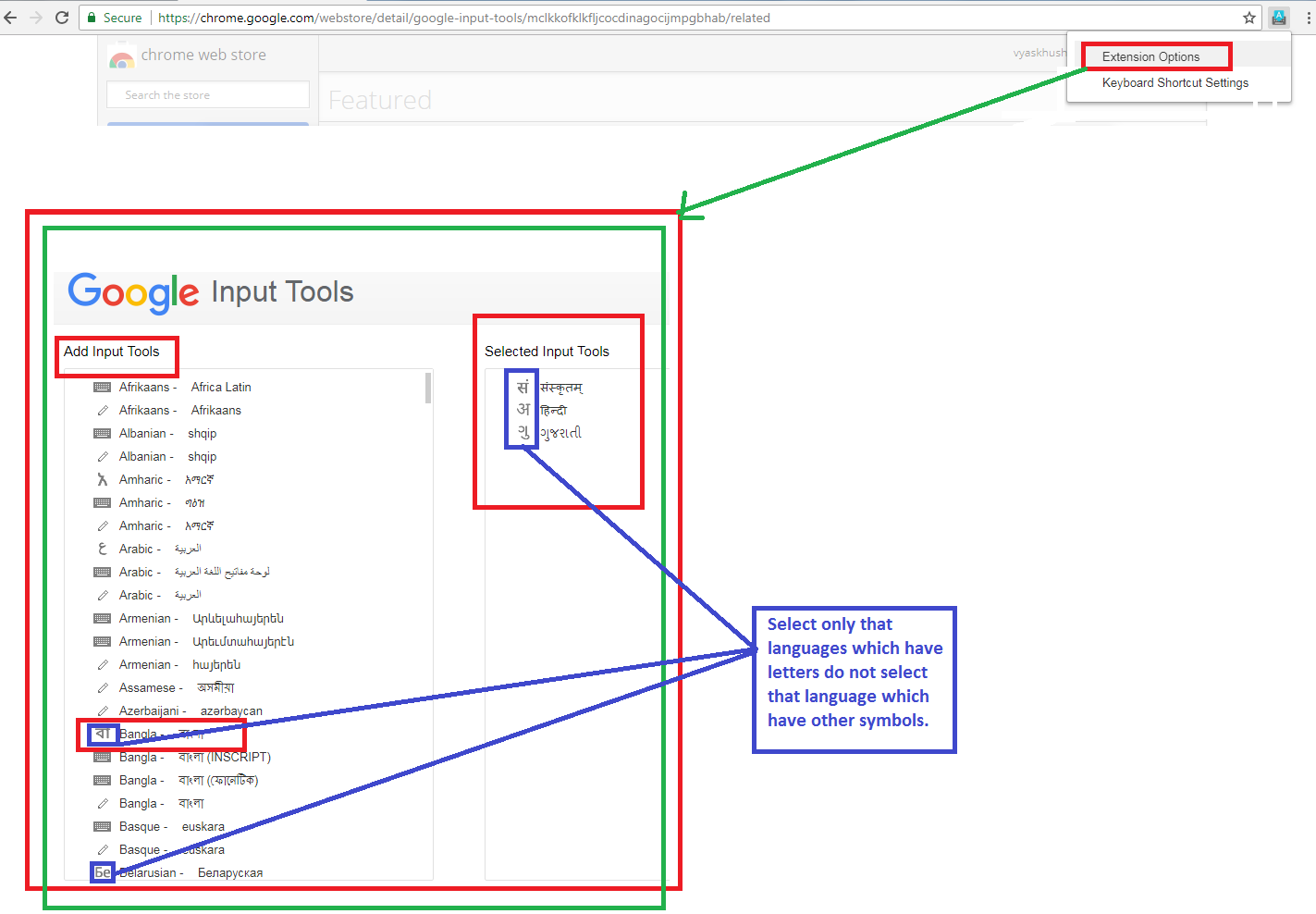Screen dimensions: 1316x914
Task: Click the Arabic transliteration letter icon
Action: click(x=103, y=550)
